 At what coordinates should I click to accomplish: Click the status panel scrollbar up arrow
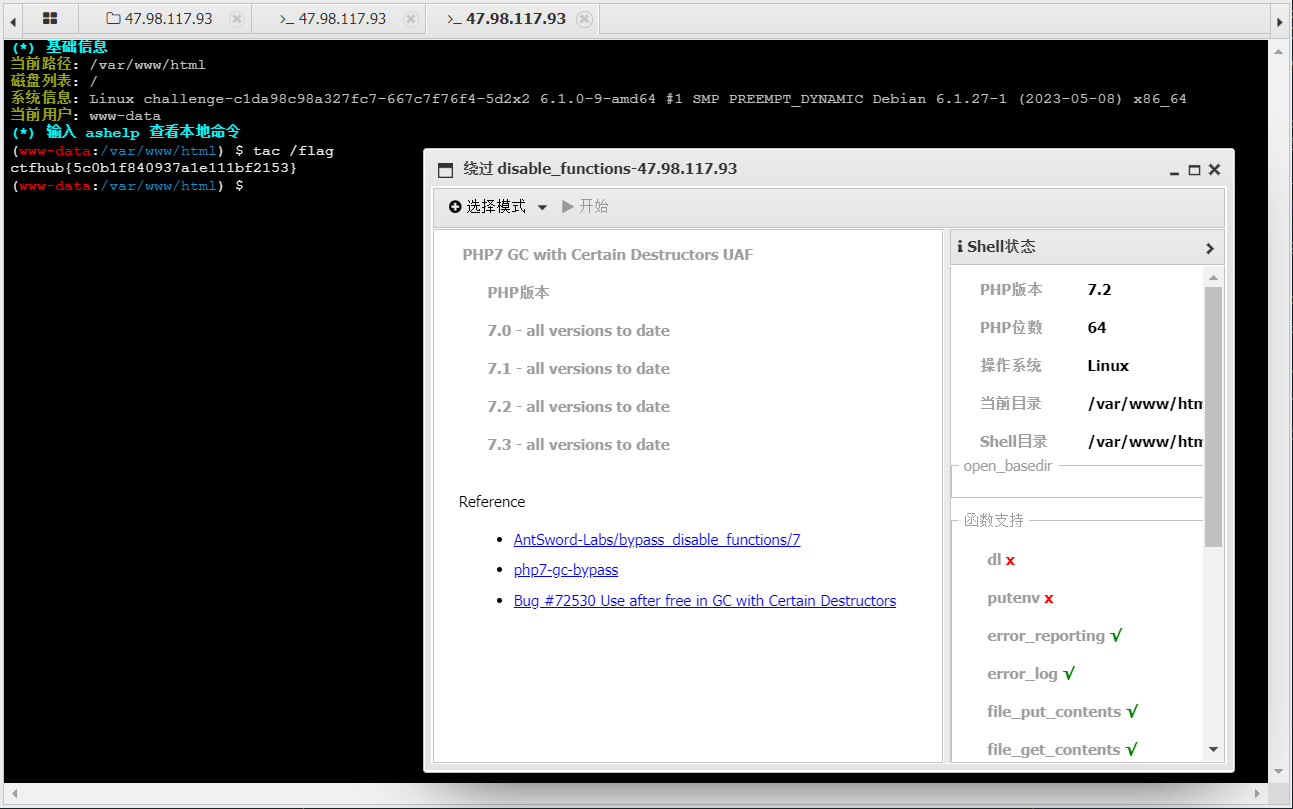coord(1213,277)
